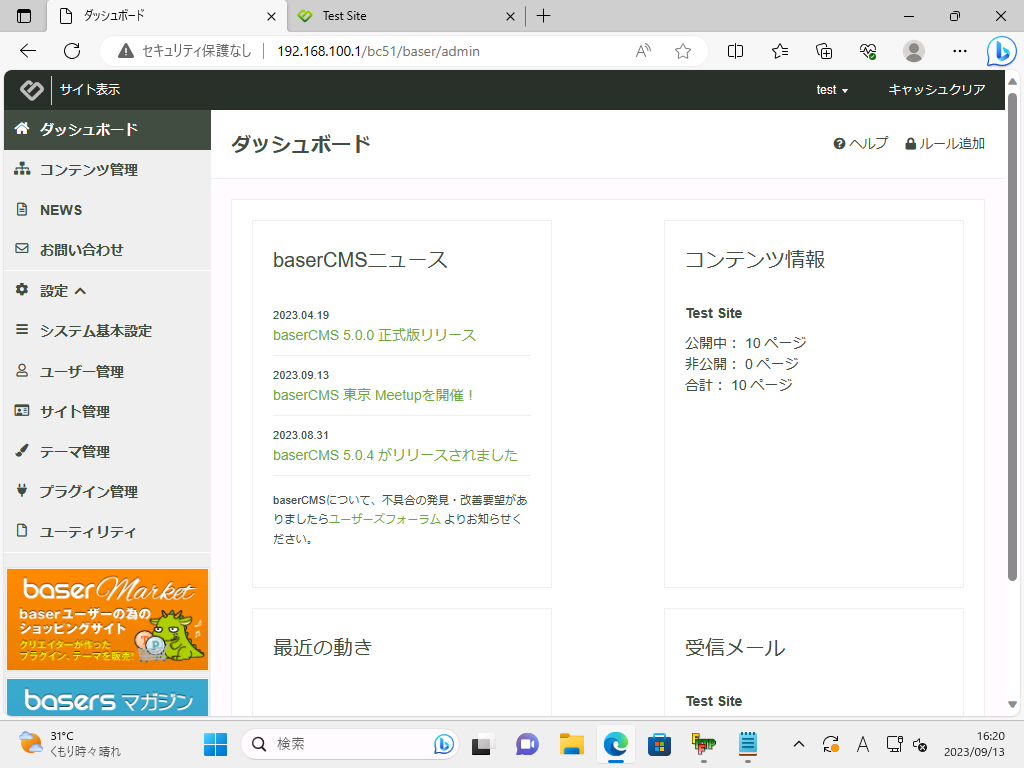
Task: Click サイト表示 in header
Action: coord(89,90)
